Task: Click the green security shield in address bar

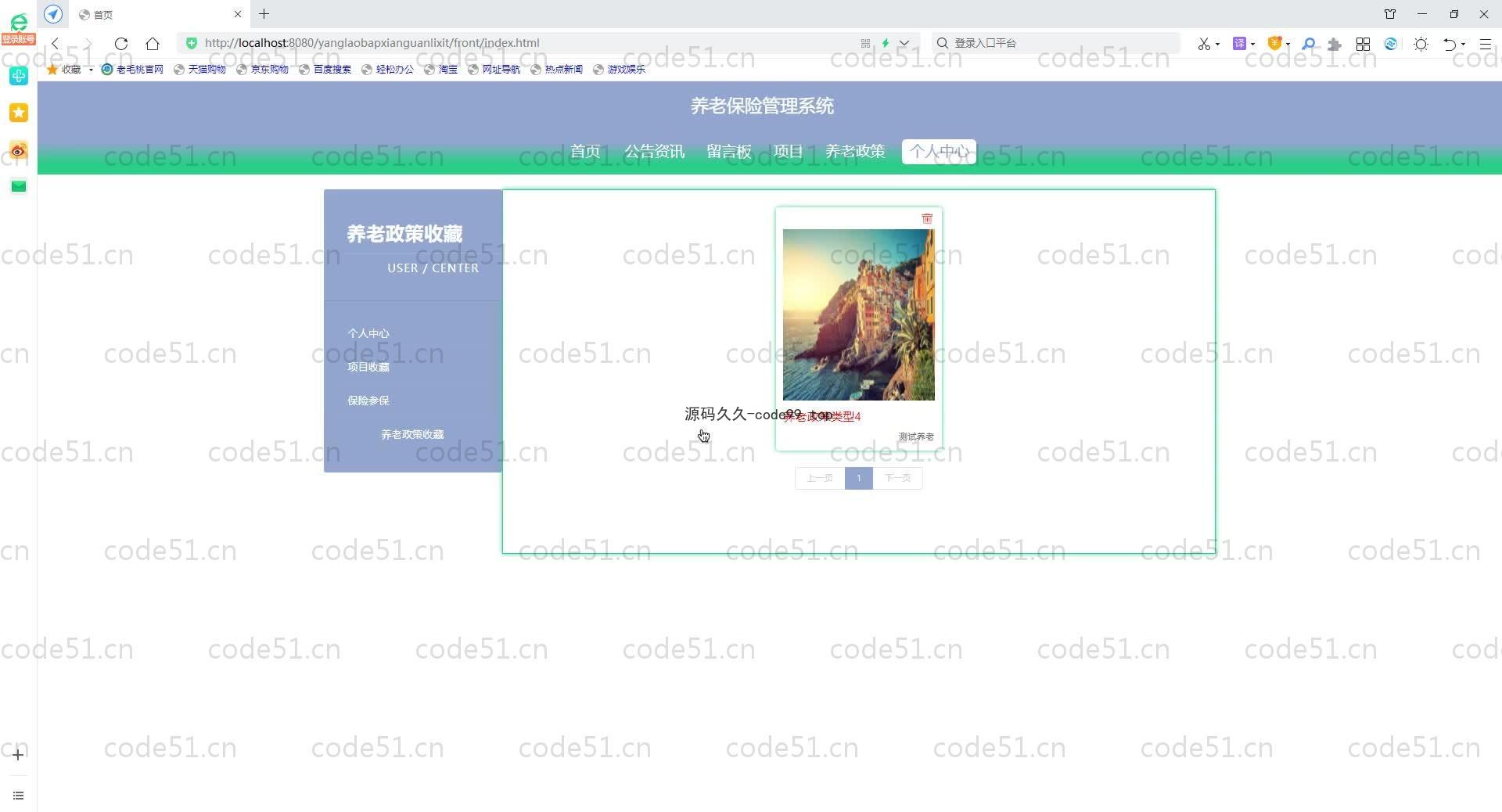Action: [192, 43]
